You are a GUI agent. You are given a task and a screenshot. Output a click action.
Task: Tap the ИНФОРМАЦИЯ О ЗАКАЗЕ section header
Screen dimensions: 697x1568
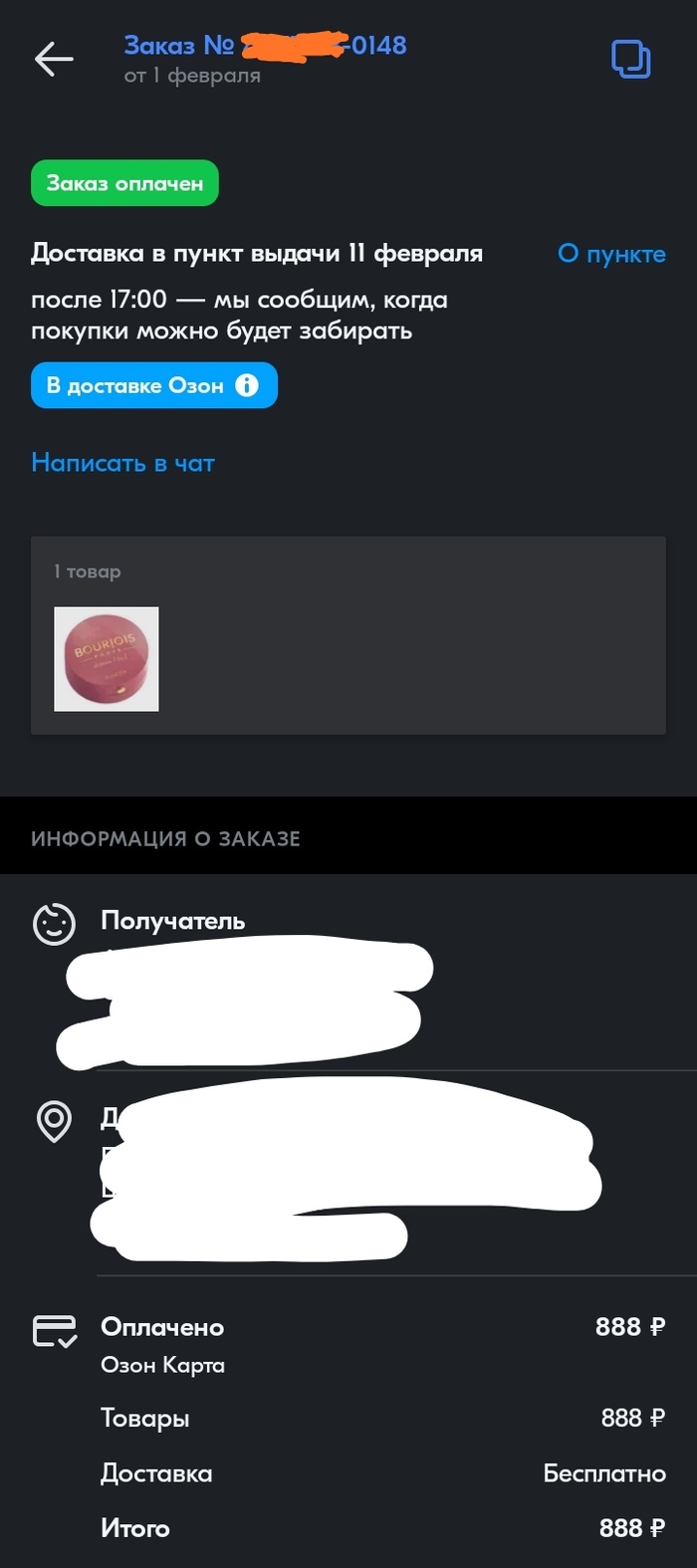[x=165, y=838]
